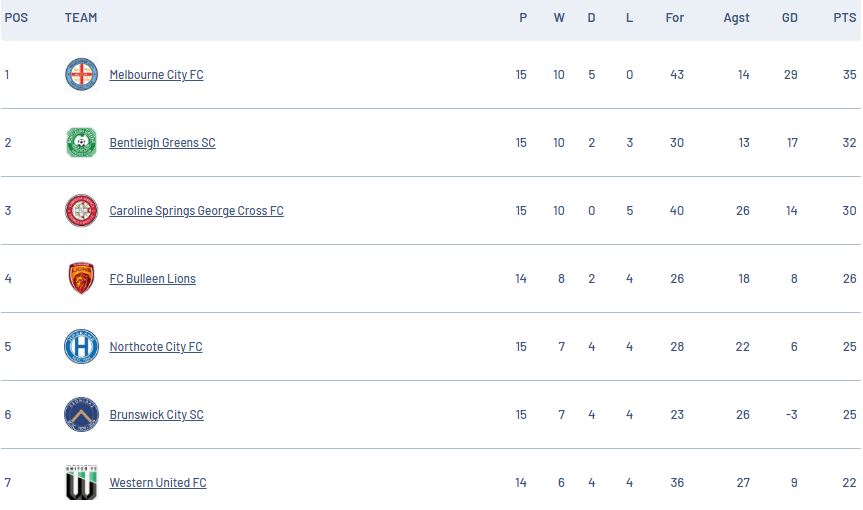Open the Melbourne City FC team link
Image resolution: width=863 pixels, height=510 pixels.
156,75
